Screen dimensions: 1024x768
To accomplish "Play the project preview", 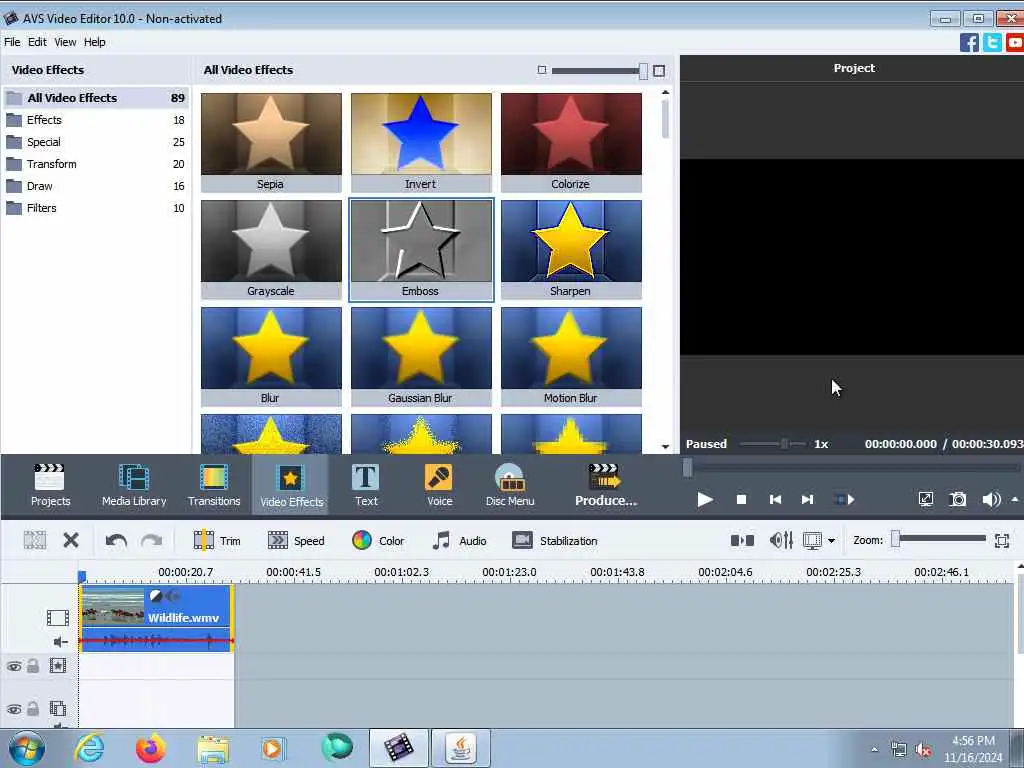I will click(705, 500).
